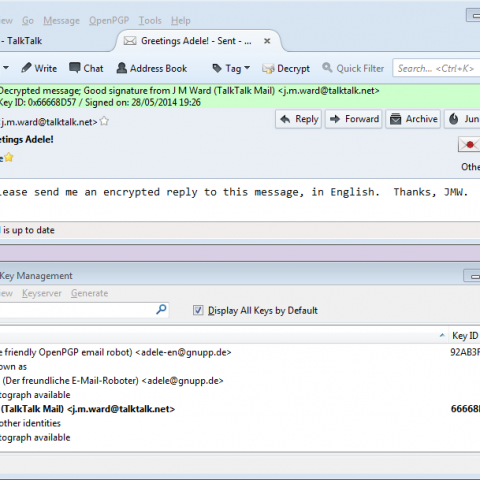The height and width of the screenshot is (480, 480).
Task: Open the Help menu
Action: click(x=181, y=21)
